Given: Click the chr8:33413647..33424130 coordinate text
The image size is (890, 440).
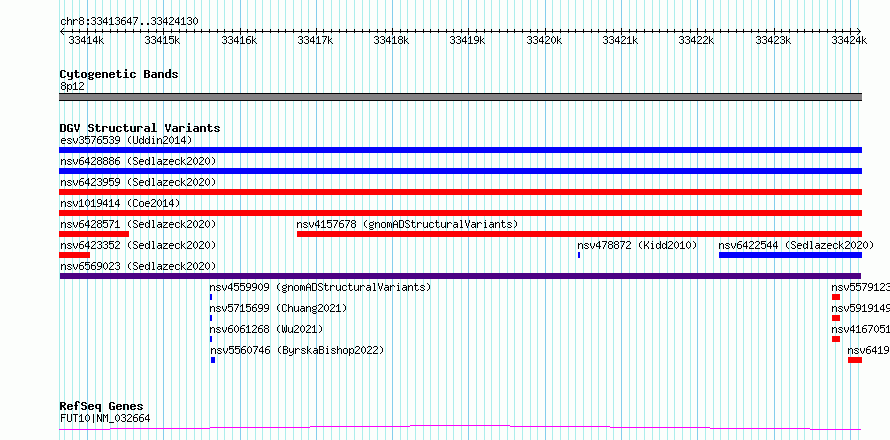Looking at the screenshot, I should point(129,22).
